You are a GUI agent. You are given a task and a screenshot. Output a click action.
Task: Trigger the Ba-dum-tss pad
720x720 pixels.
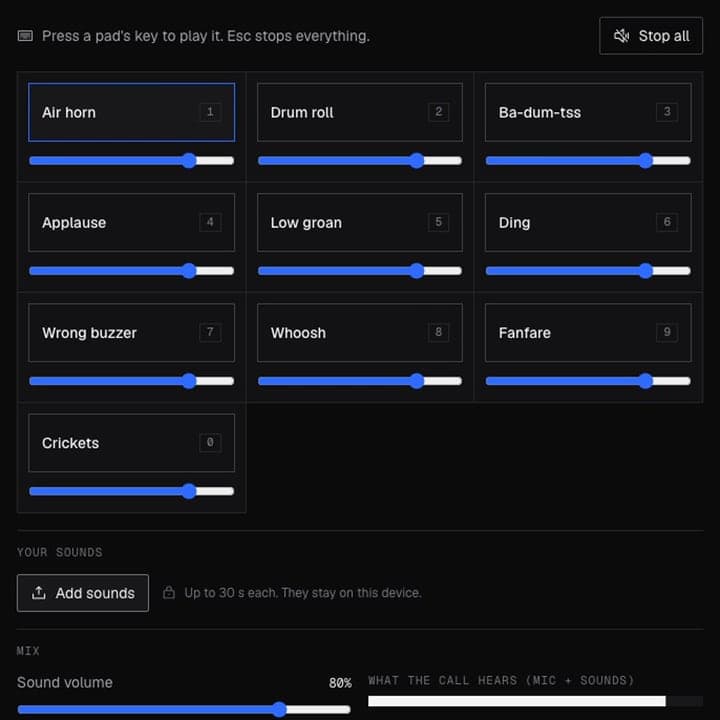pyautogui.click(x=588, y=112)
